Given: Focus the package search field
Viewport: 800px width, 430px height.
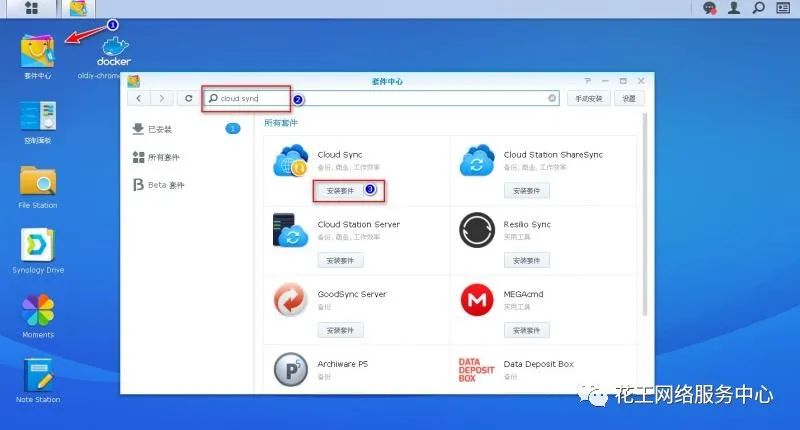Looking at the screenshot, I should pos(382,98).
